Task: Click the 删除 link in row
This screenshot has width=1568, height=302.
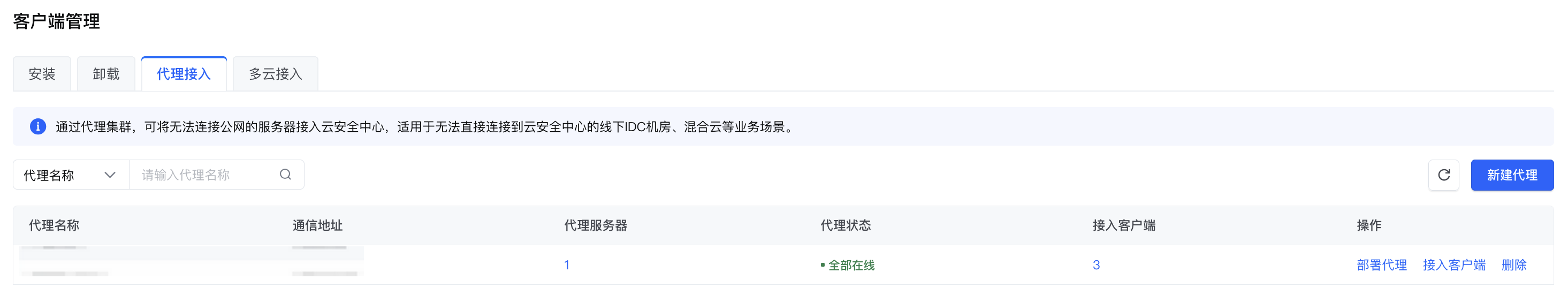Action: [x=1514, y=265]
